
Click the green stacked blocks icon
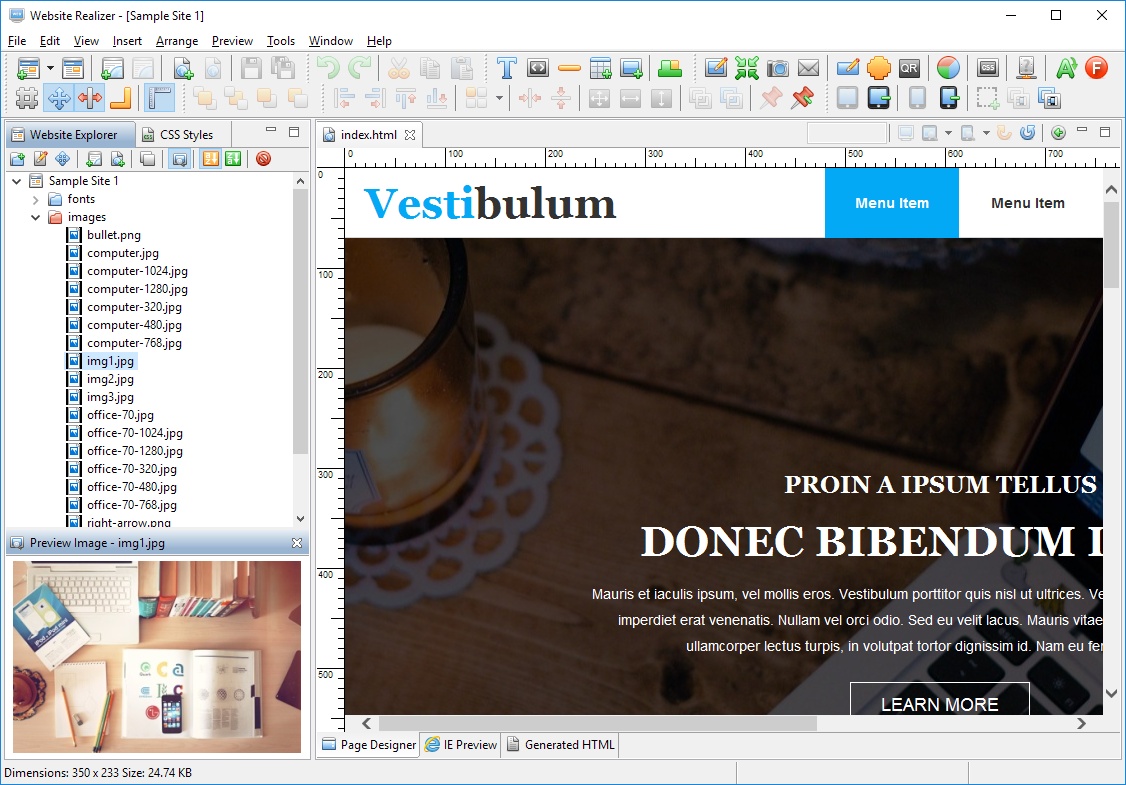[669, 68]
